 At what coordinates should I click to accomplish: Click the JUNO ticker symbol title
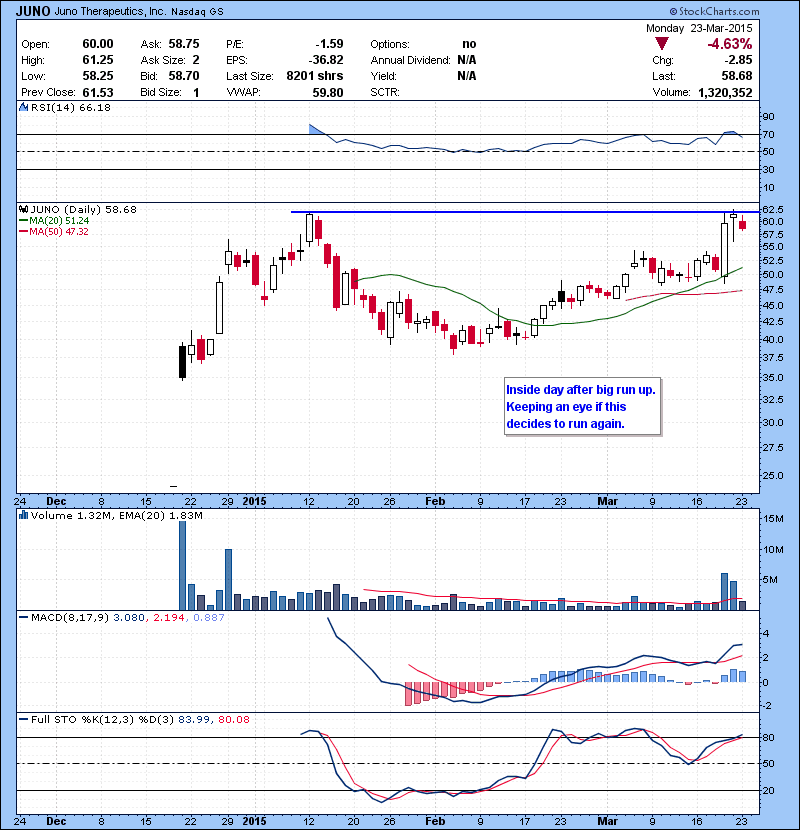(x=33, y=11)
